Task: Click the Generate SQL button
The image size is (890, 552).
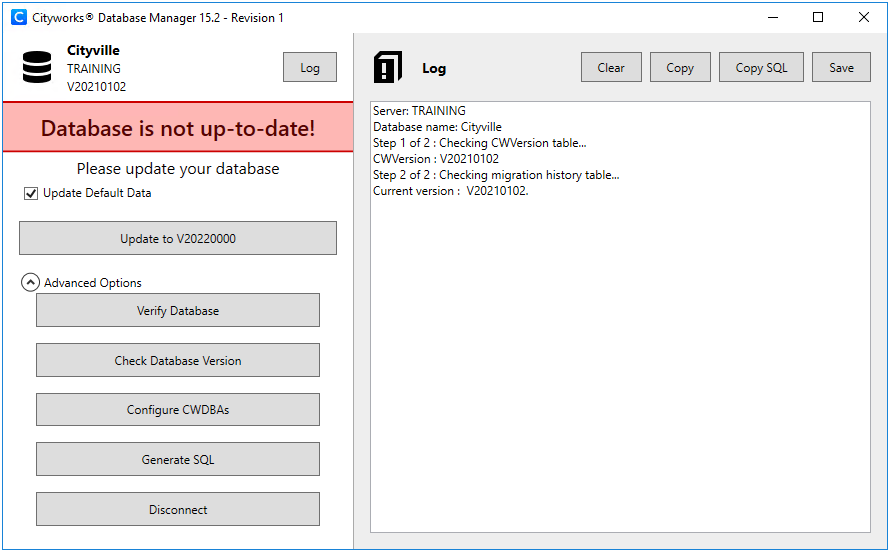Action: point(178,460)
